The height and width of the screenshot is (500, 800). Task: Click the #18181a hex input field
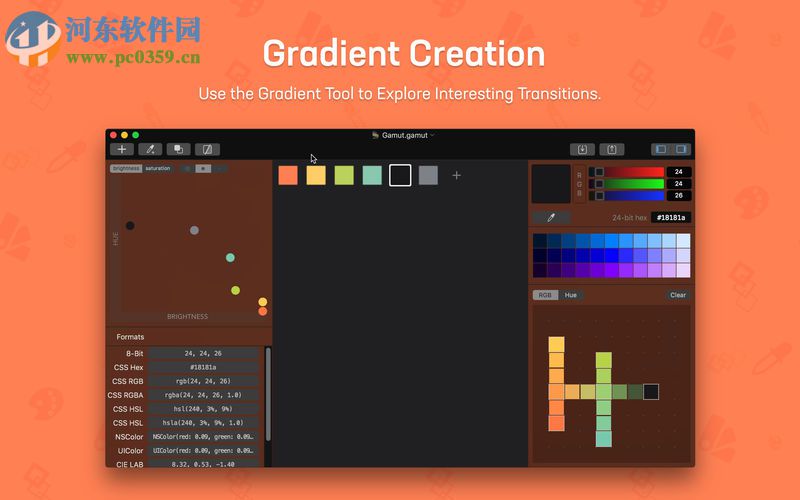(x=671, y=218)
